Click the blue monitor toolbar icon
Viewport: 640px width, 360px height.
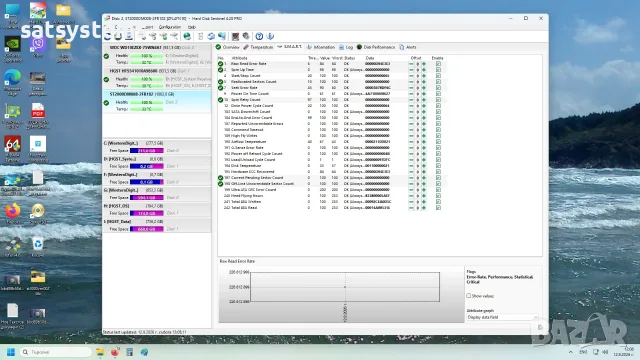(x=222, y=36)
